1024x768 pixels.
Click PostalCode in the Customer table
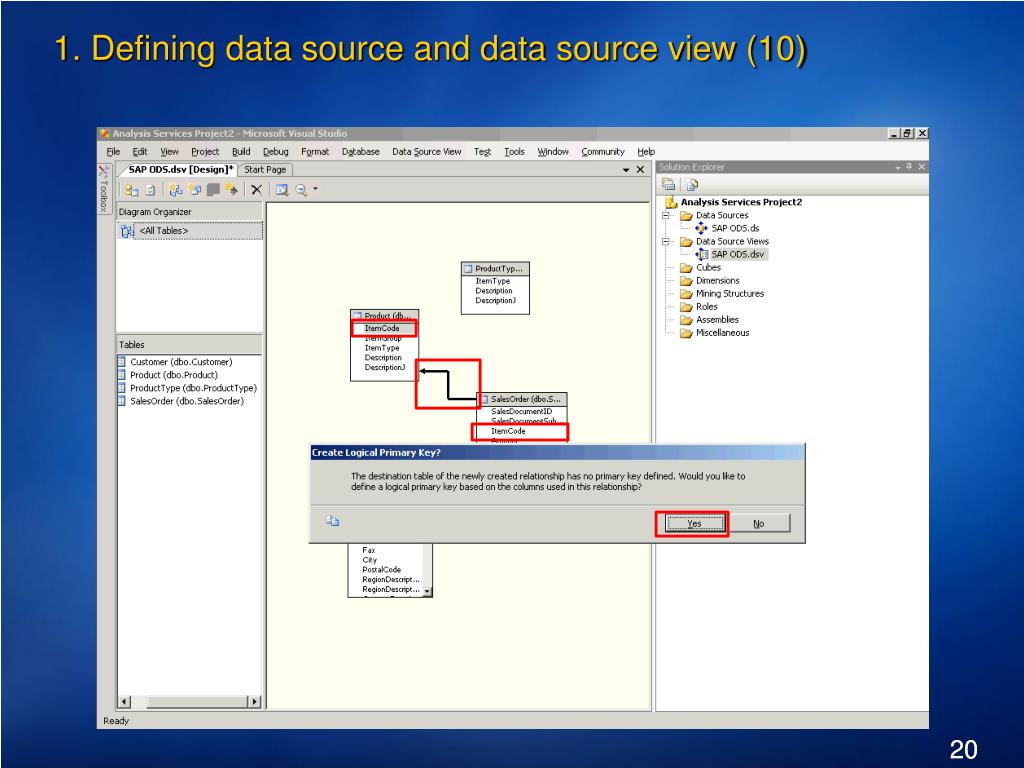(381, 569)
